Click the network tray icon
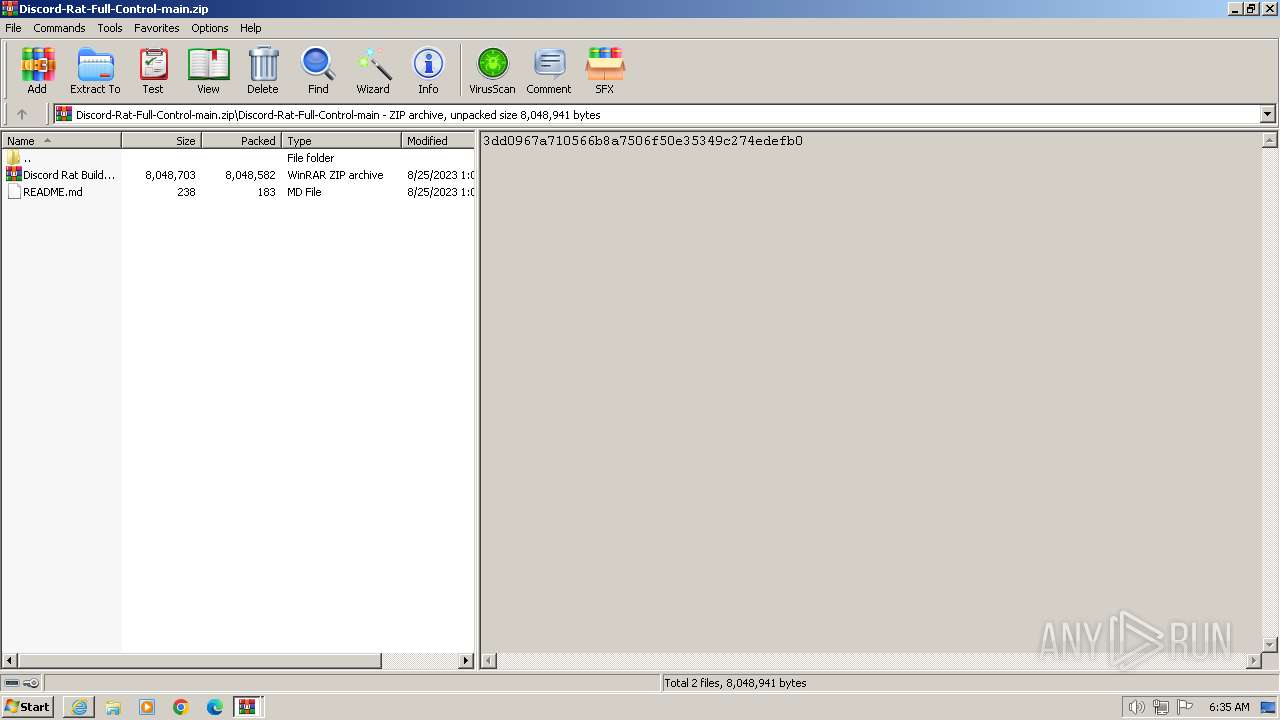 coord(1161,707)
